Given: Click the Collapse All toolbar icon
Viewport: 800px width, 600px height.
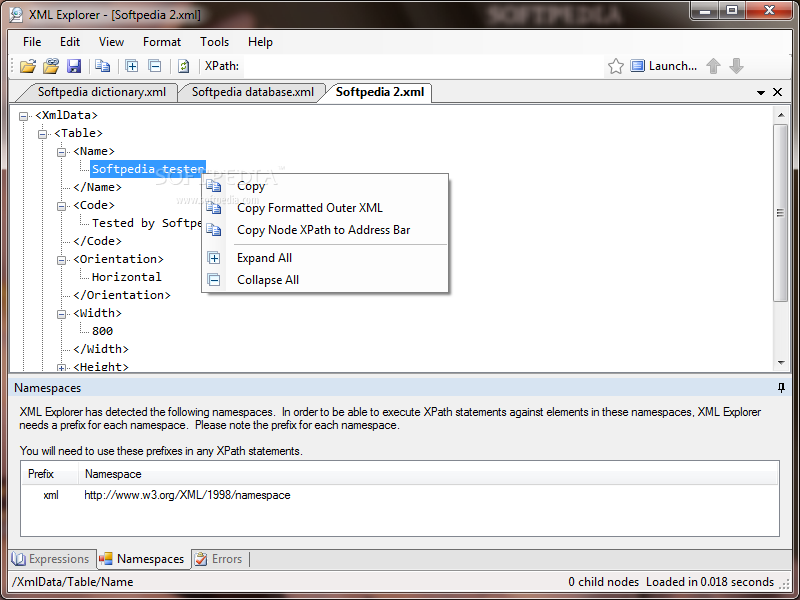Looking at the screenshot, I should (x=155, y=66).
